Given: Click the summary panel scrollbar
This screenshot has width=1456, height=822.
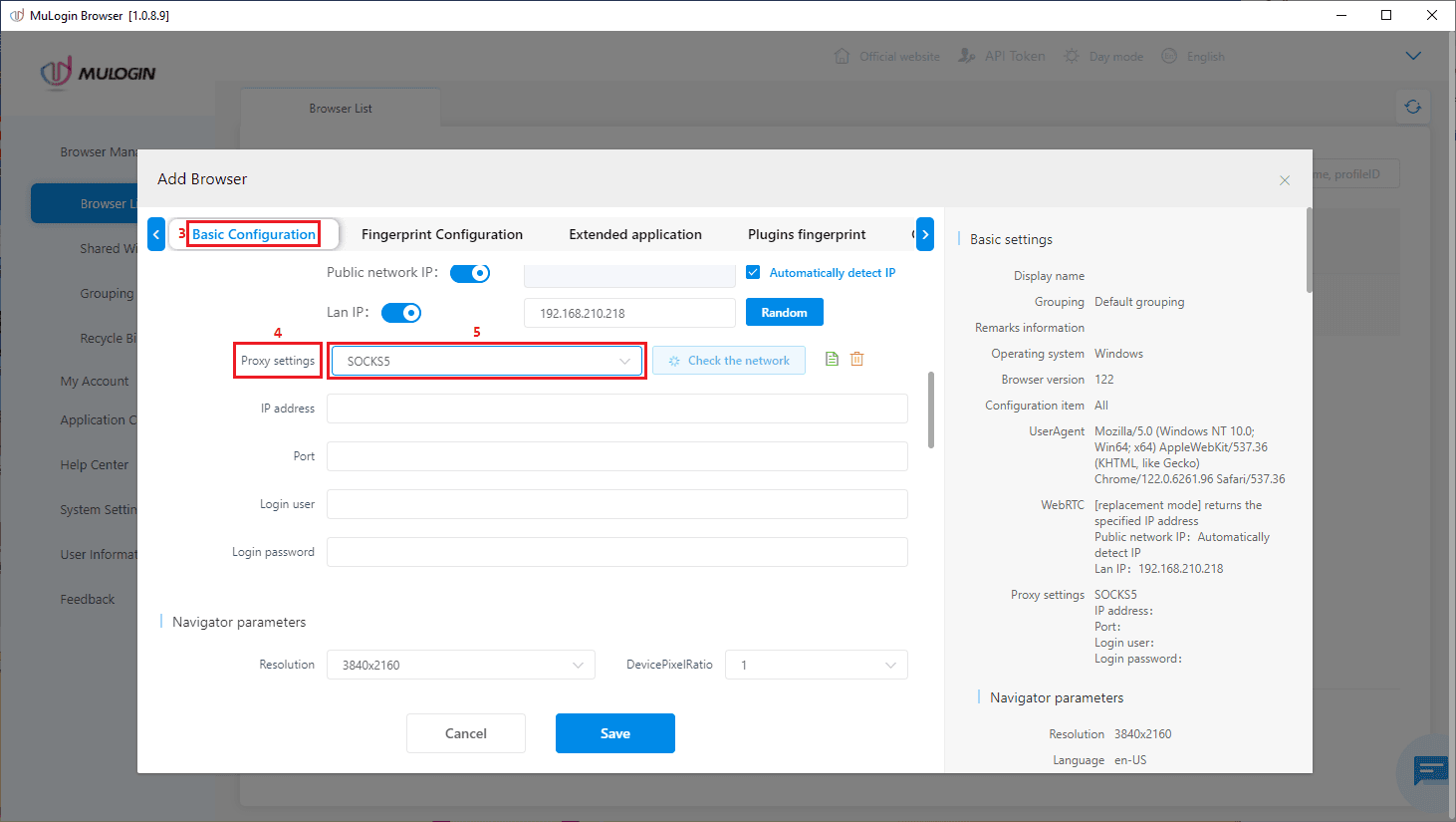Looking at the screenshot, I should [1309, 250].
